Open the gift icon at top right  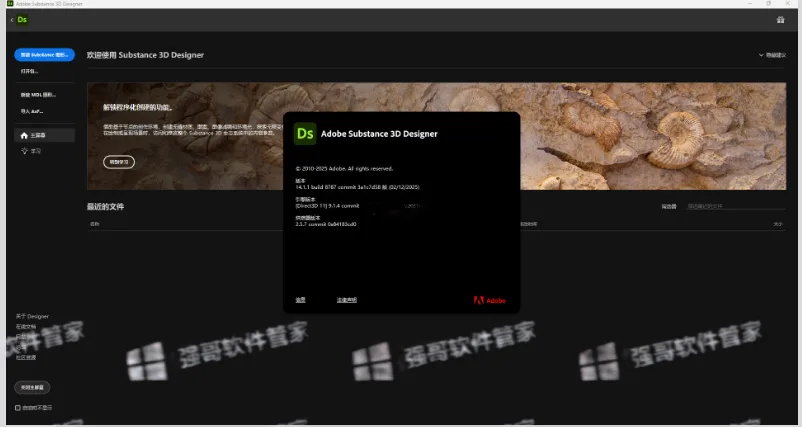coord(781,20)
